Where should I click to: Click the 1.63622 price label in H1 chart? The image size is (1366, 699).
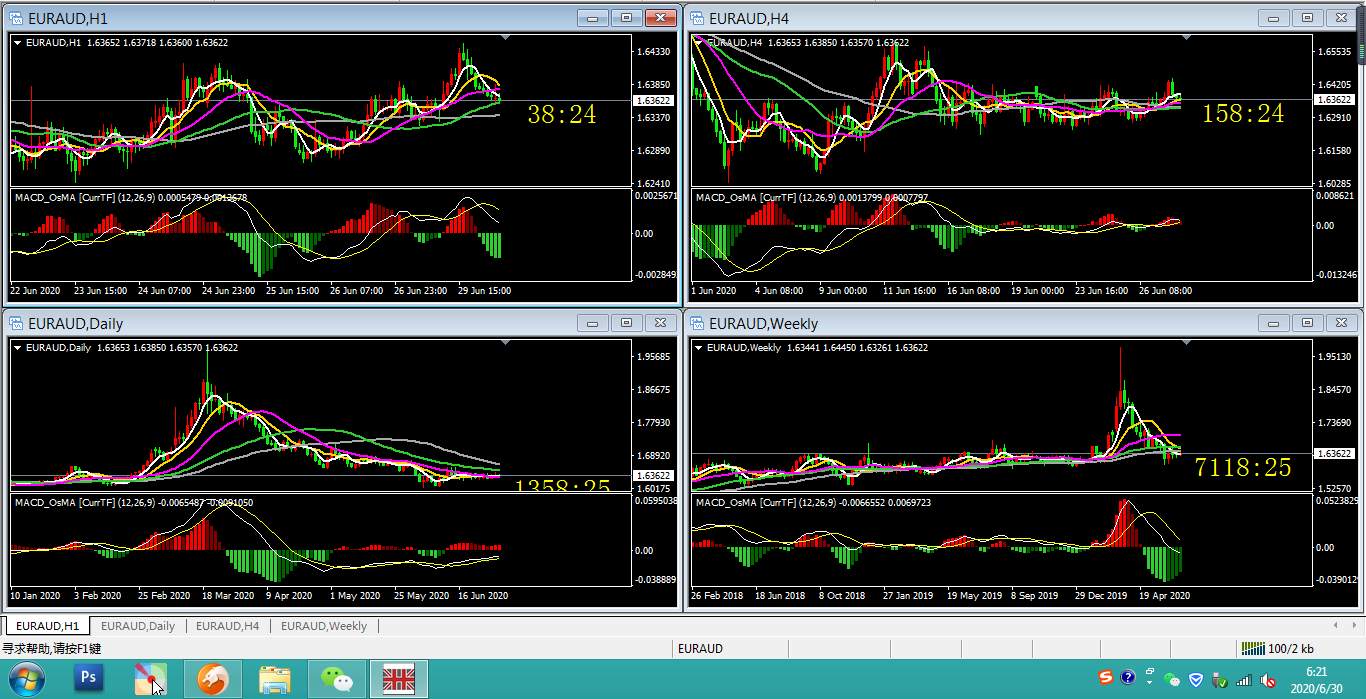click(653, 101)
